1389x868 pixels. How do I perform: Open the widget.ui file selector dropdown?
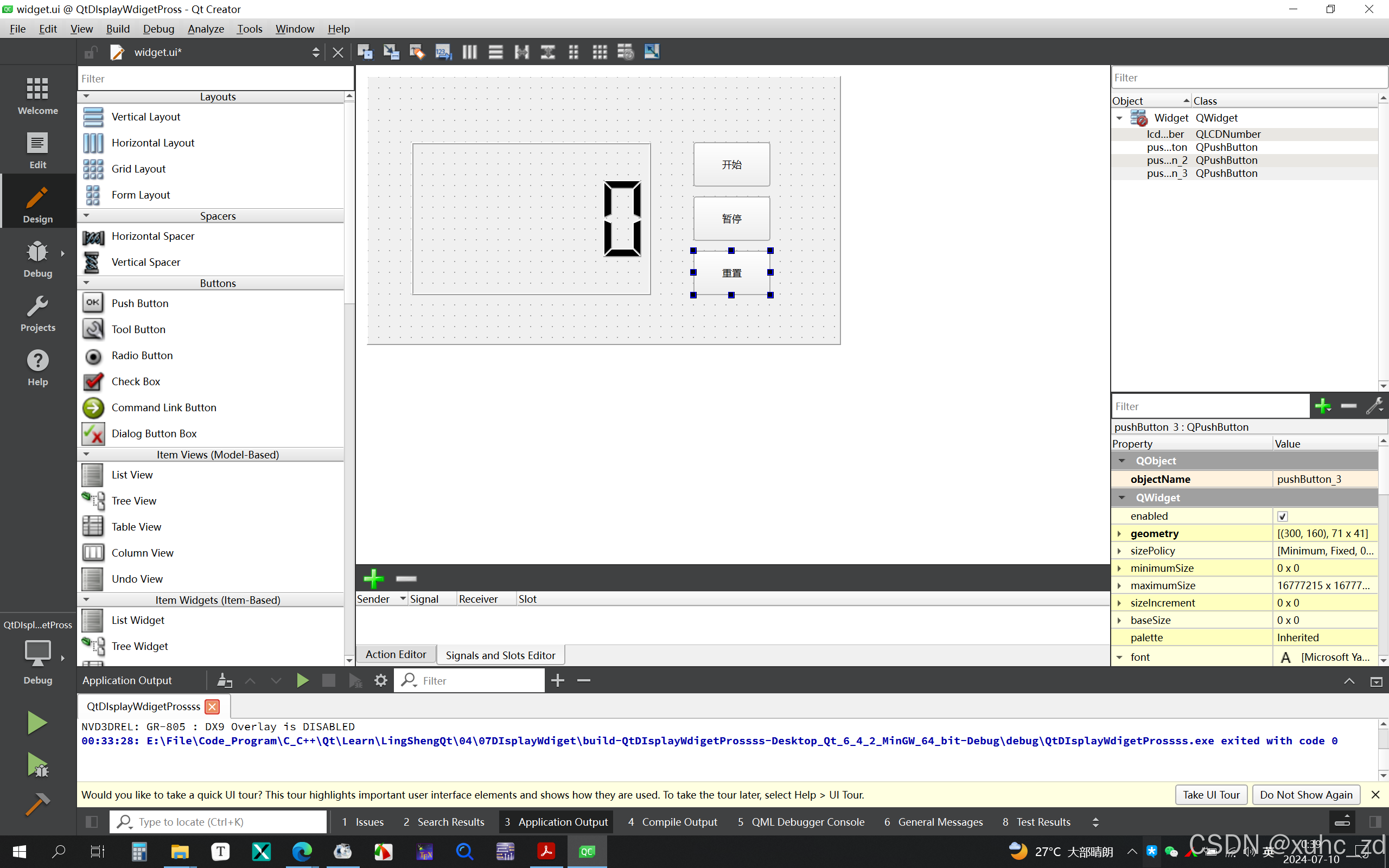[315, 52]
